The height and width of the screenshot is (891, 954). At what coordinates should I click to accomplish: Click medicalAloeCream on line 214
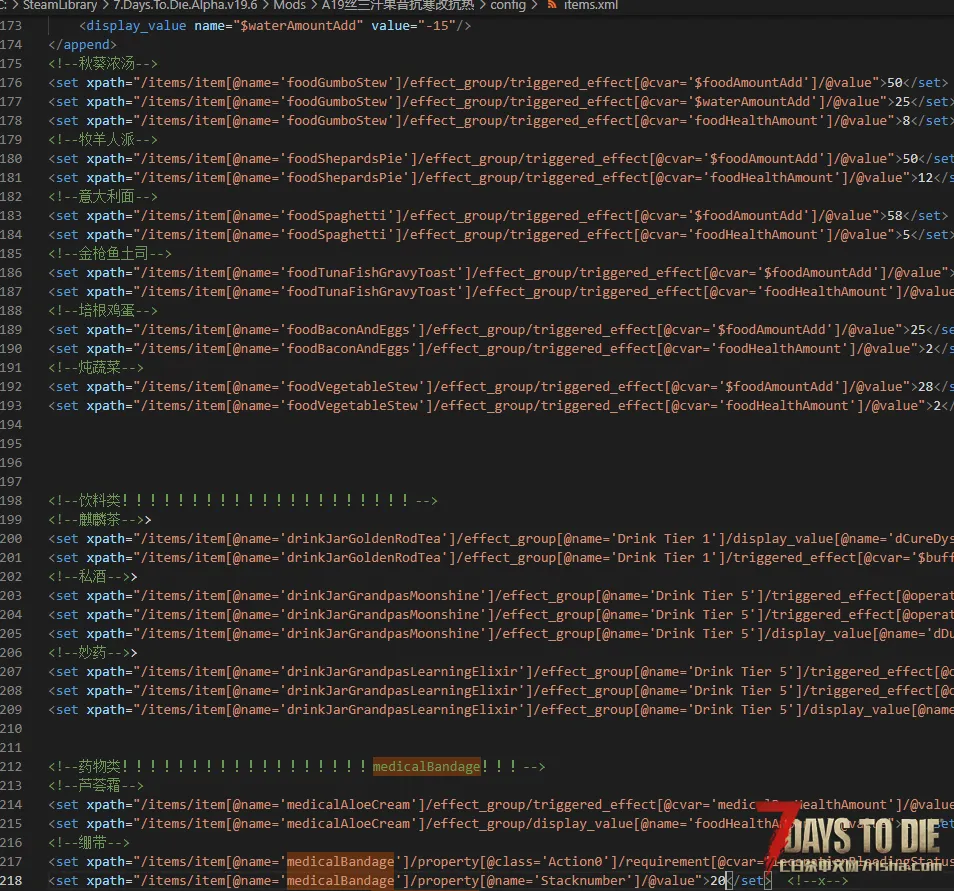click(x=348, y=805)
